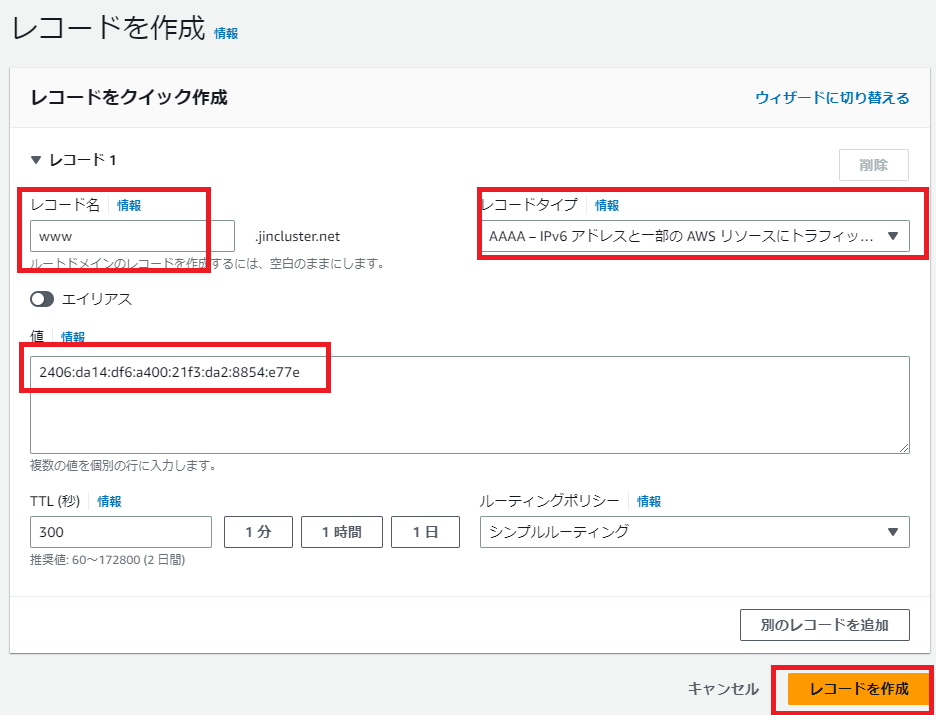
Task: Click the TTL seconds input field
Action: (x=121, y=532)
